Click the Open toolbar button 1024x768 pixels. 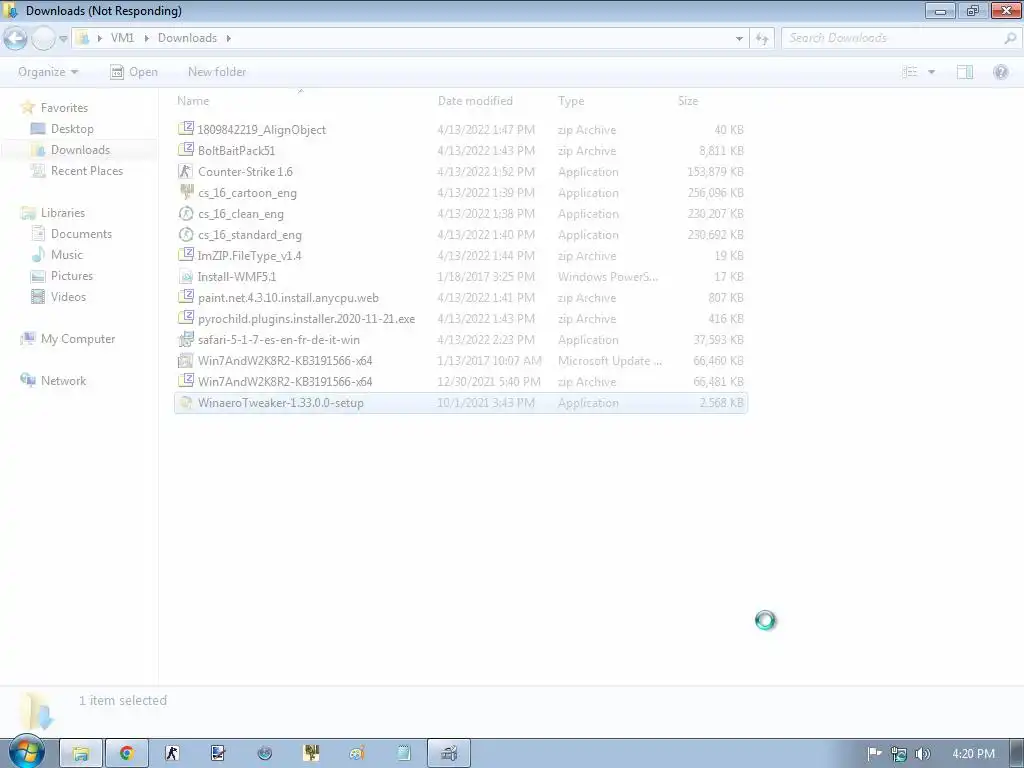pyautogui.click(x=134, y=72)
